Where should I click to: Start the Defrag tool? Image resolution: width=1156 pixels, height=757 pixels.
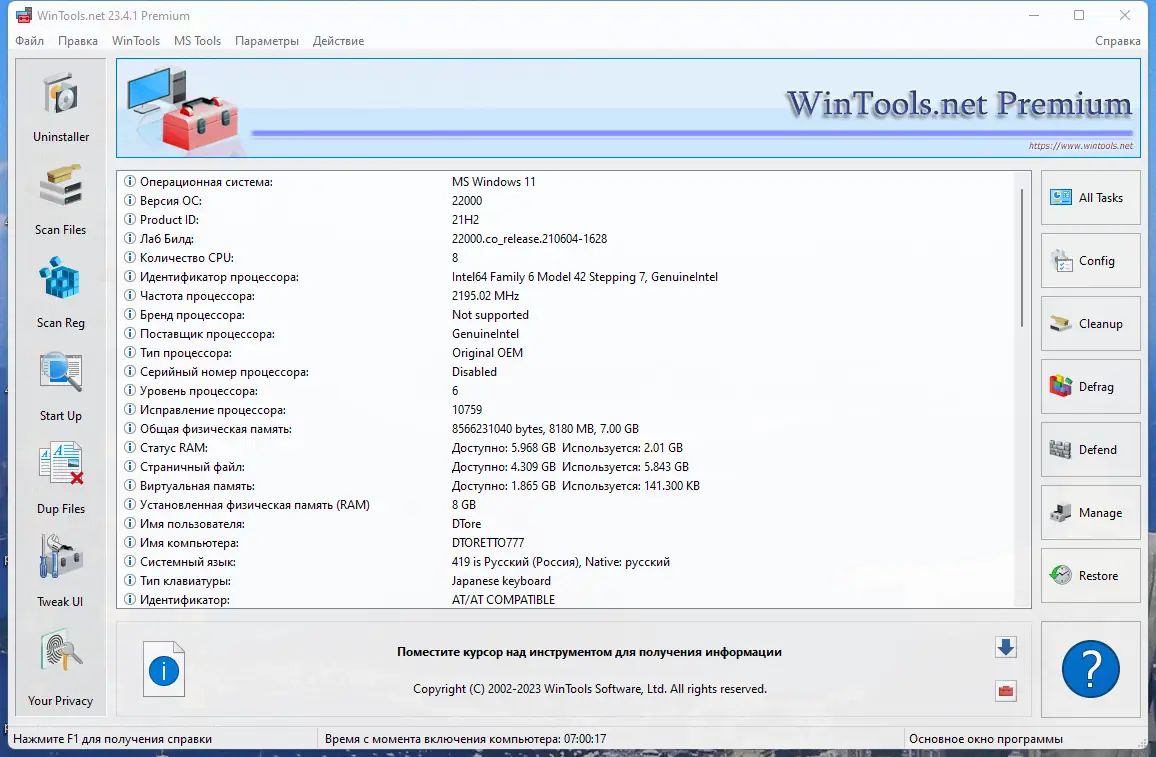click(x=1090, y=387)
